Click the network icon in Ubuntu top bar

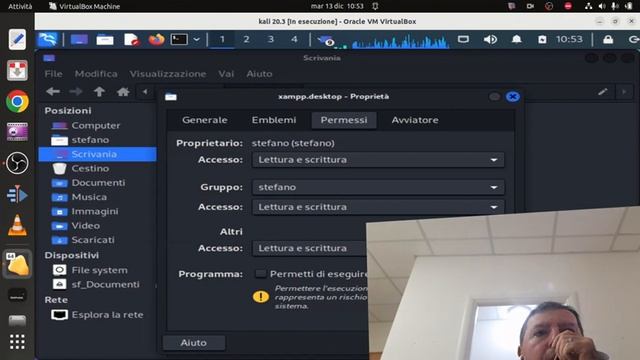[x=589, y=6]
